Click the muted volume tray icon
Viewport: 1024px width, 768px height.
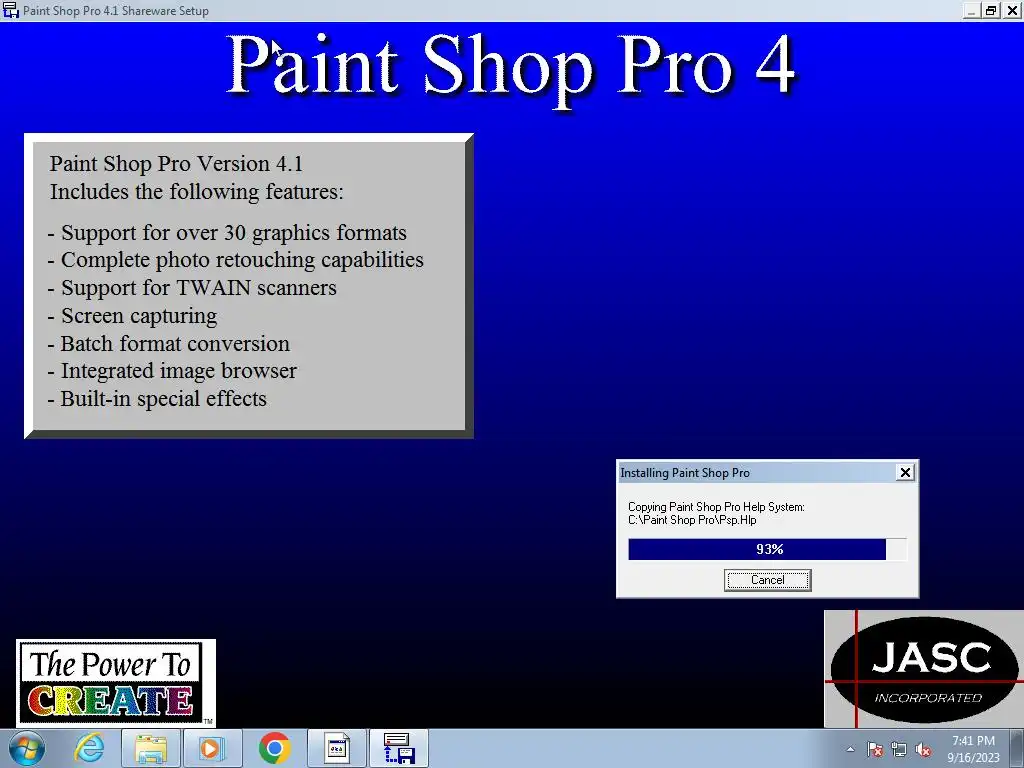[923, 749]
